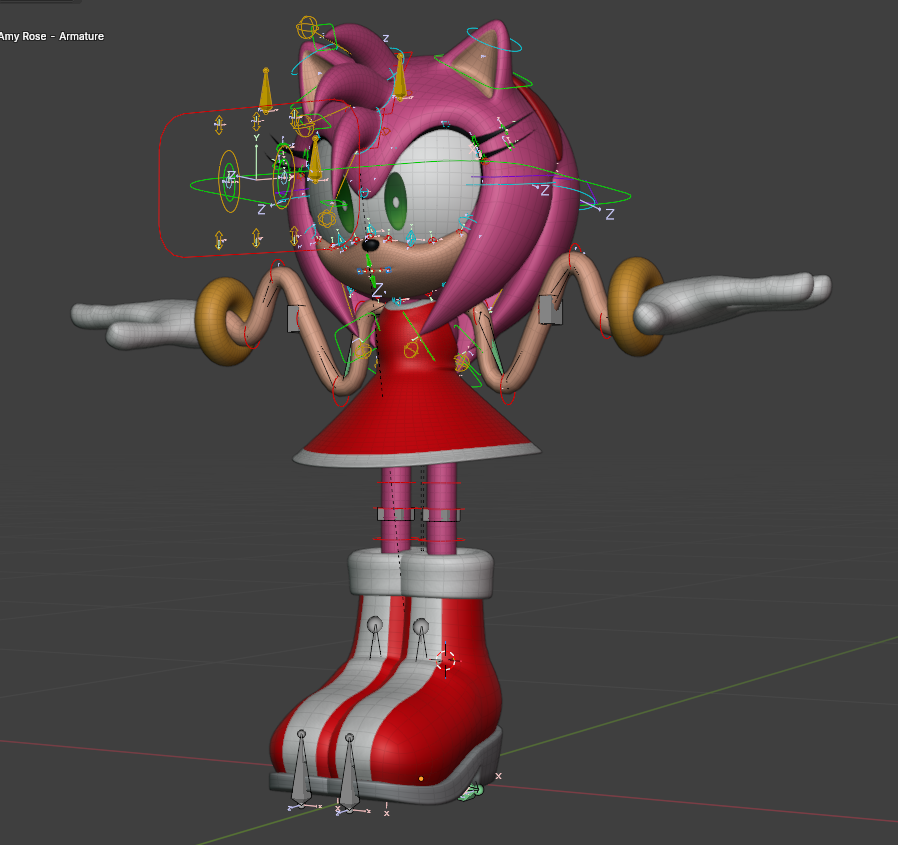Select bottom-left arrow slider in face panel
The height and width of the screenshot is (845, 898).
tap(219, 240)
